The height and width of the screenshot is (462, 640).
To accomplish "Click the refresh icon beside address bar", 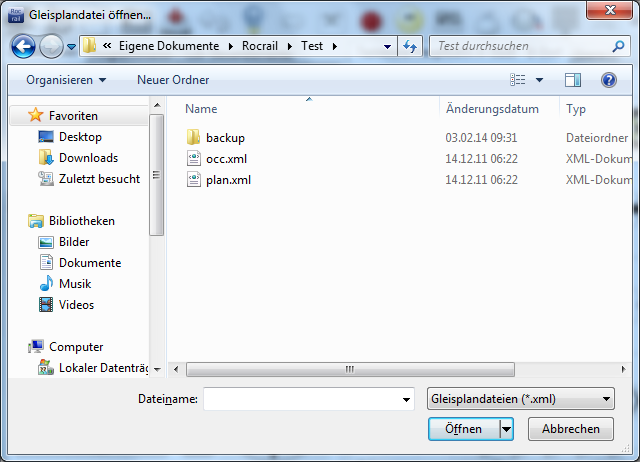I will click(x=410, y=47).
